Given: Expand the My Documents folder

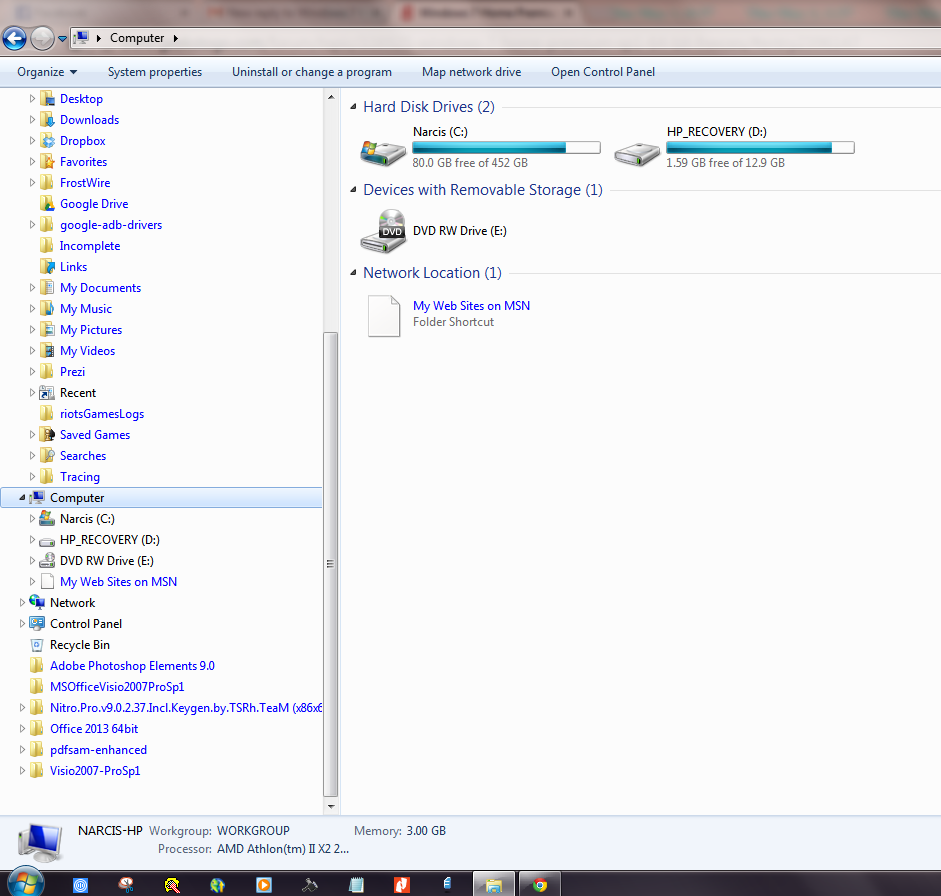Looking at the screenshot, I should [32, 287].
